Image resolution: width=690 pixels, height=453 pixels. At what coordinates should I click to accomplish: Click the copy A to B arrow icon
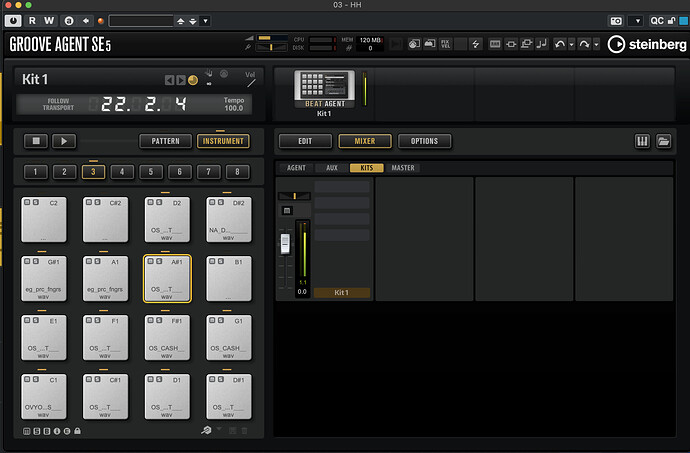point(86,21)
